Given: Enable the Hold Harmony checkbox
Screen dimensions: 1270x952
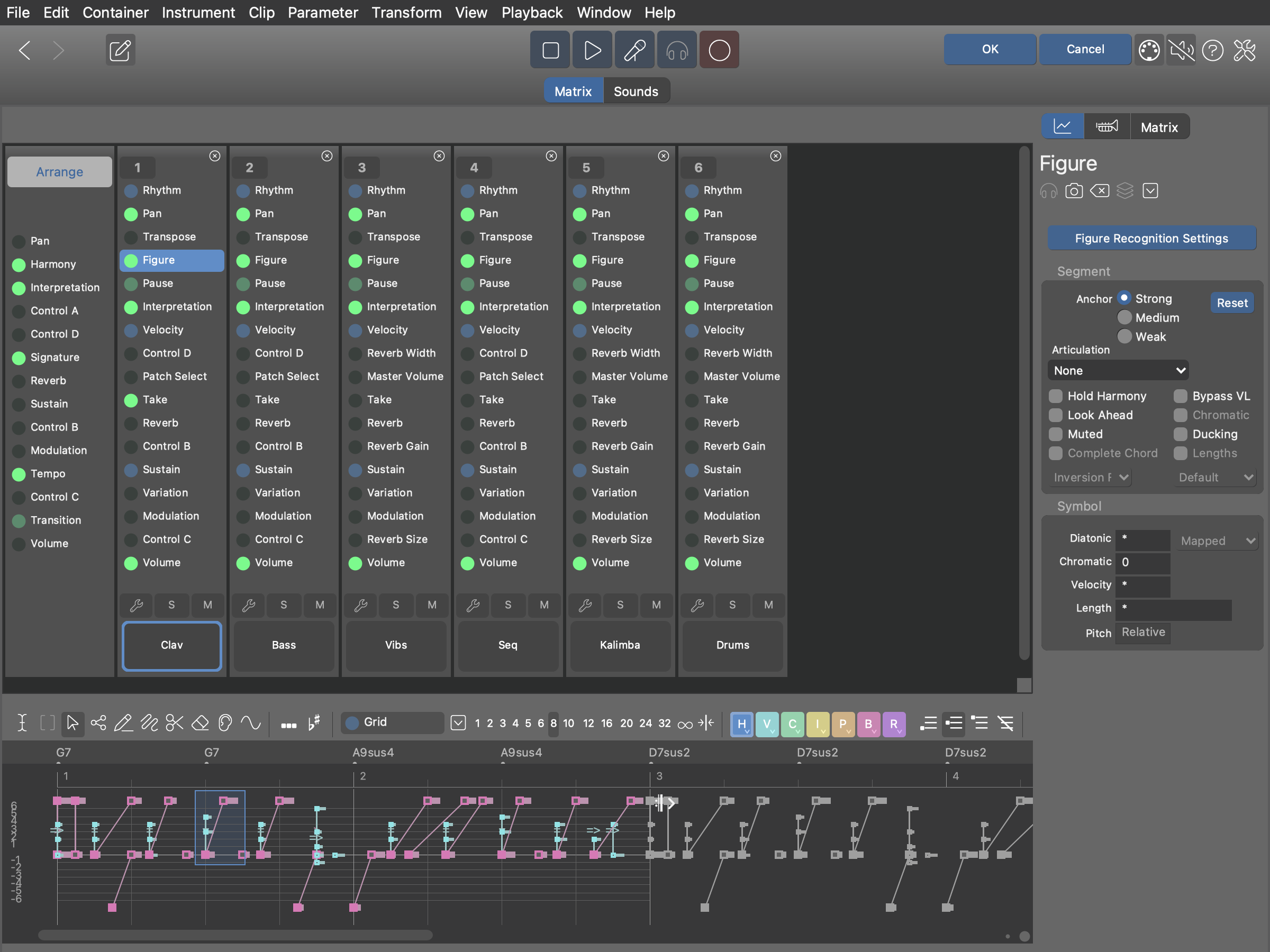Looking at the screenshot, I should (x=1055, y=396).
